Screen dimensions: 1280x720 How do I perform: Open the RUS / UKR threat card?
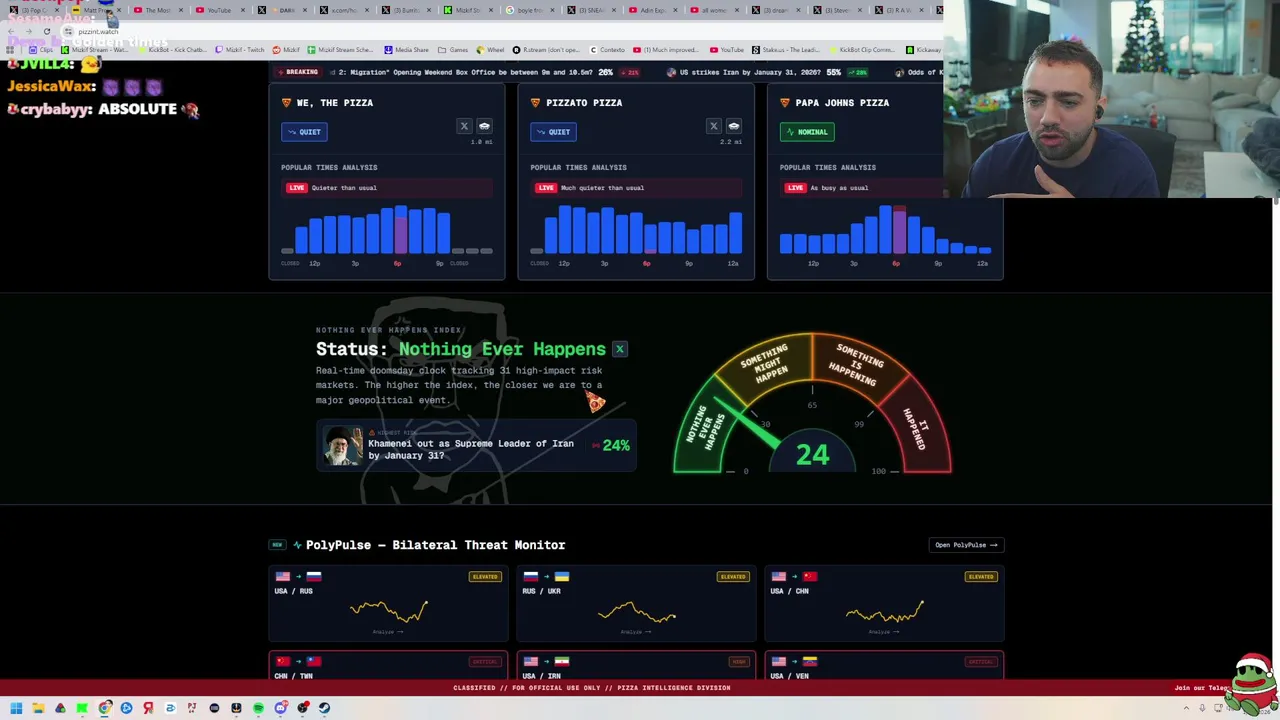point(636,603)
